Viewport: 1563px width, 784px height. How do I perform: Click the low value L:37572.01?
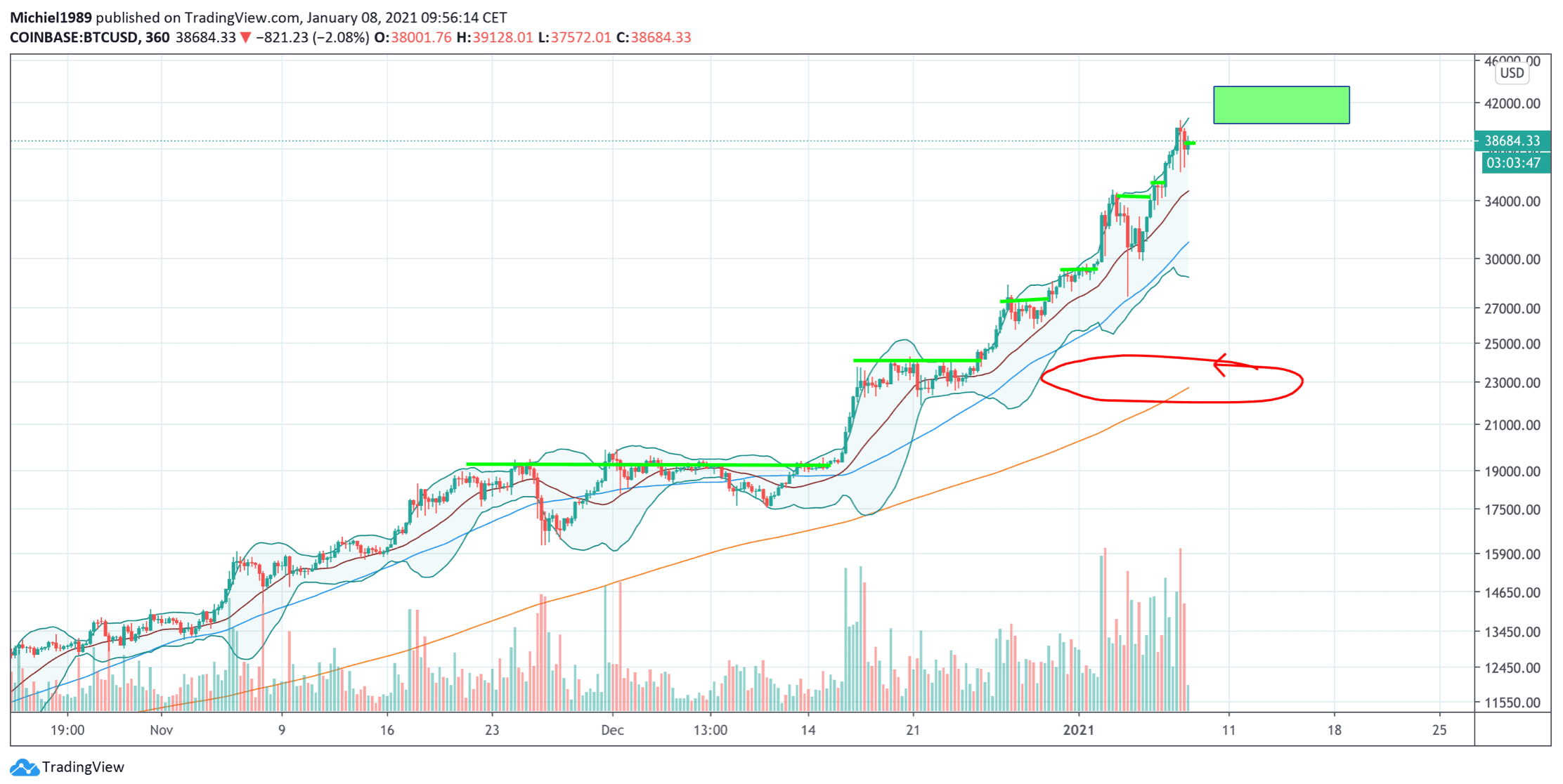tap(574, 37)
